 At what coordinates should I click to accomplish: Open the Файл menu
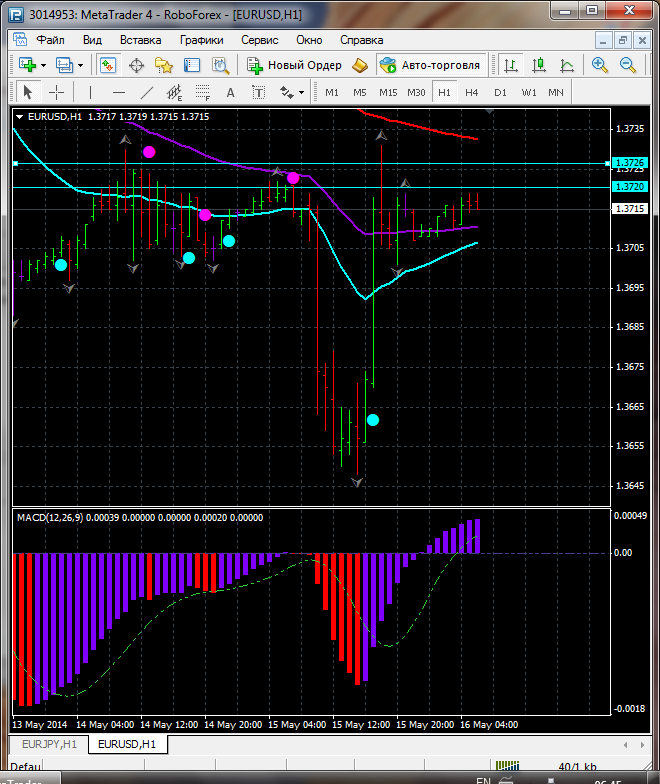pos(50,40)
